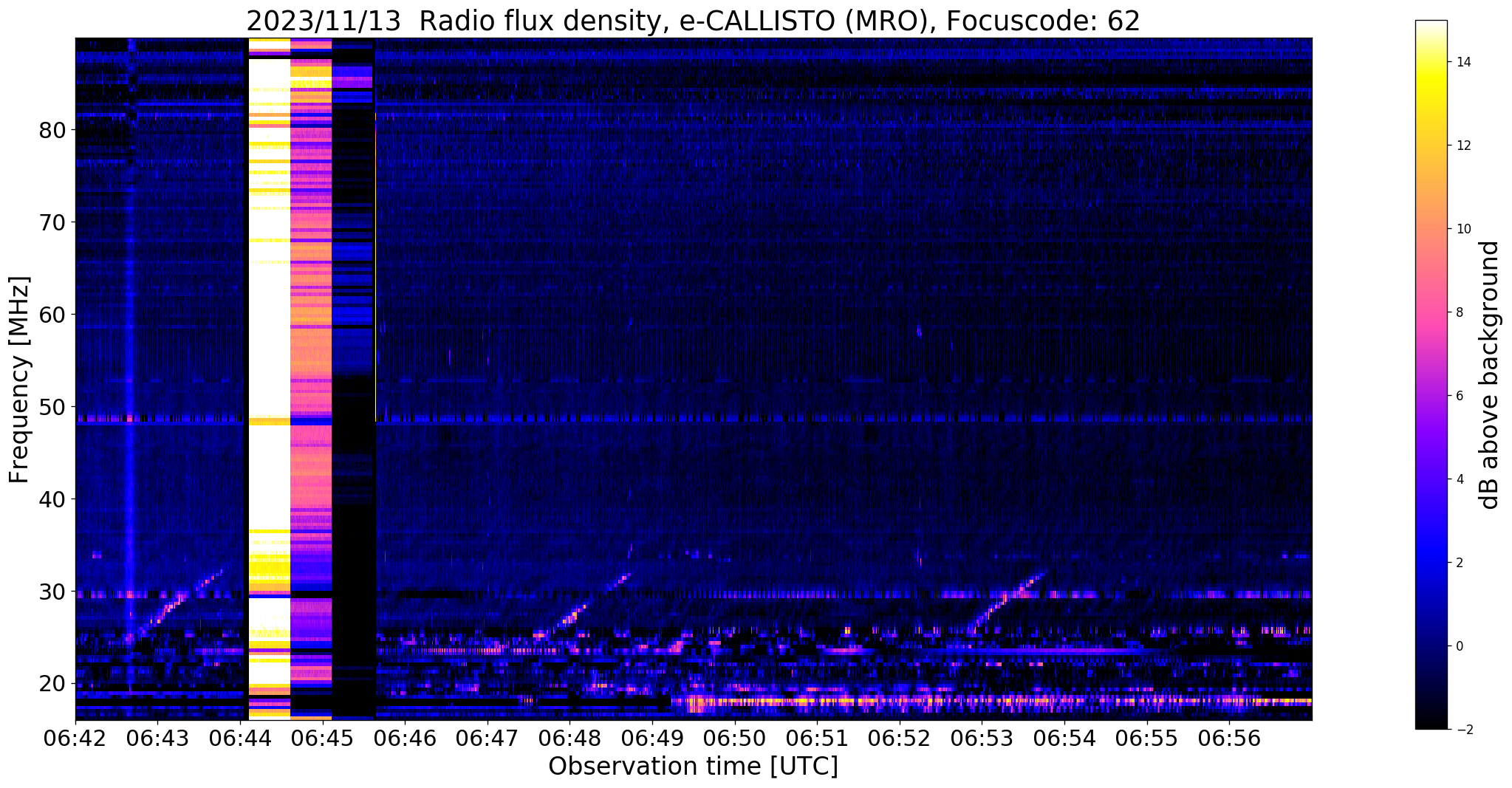Click the 06:56 time tick label
The image size is (1512, 788).
pos(1228,738)
